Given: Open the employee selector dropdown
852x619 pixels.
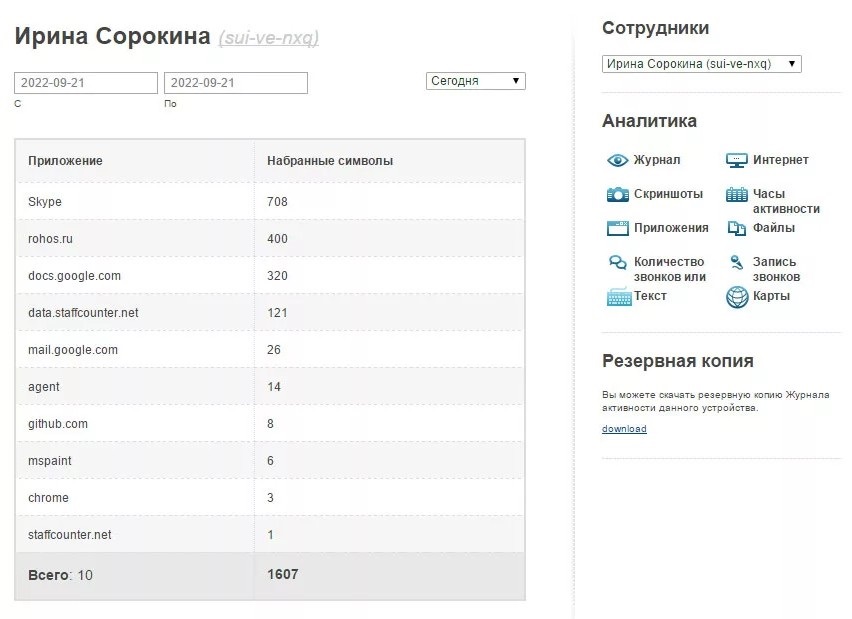Looking at the screenshot, I should (x=701, y=64).
